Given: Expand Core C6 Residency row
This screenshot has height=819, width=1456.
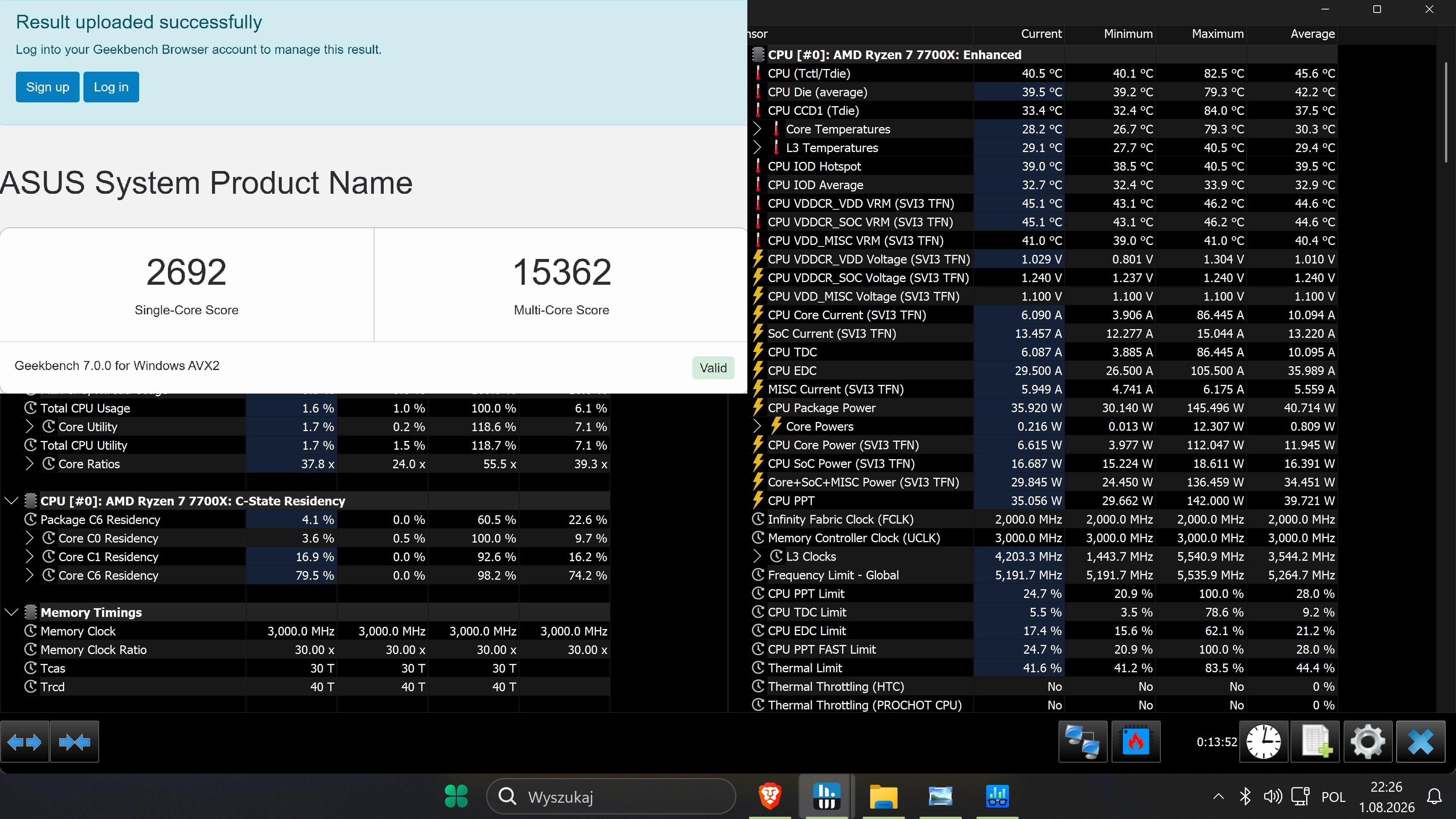Looking at the screenshot, I should (30, 576).
